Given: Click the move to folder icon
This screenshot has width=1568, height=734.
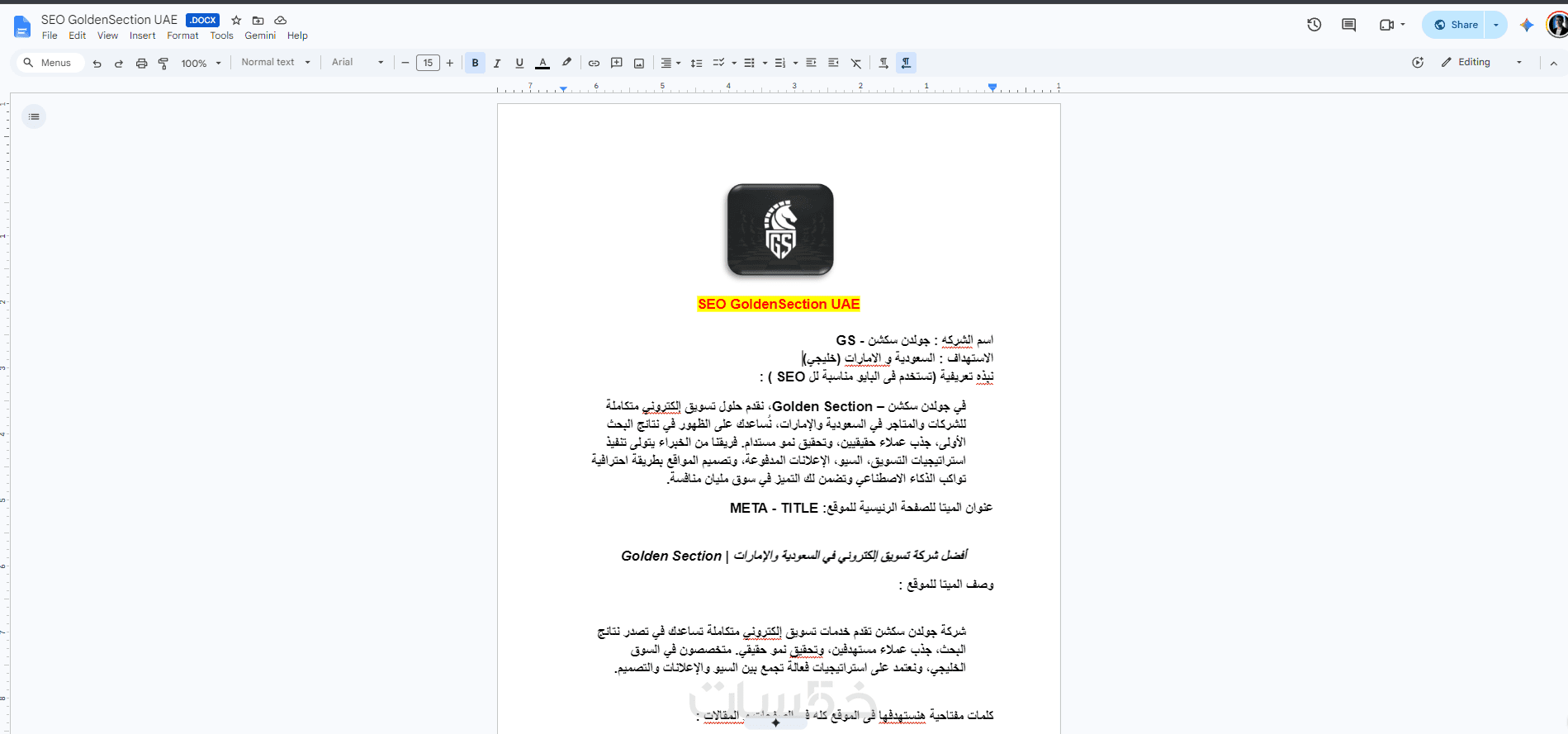Looking at the screenshot, I should pos(258,20).
